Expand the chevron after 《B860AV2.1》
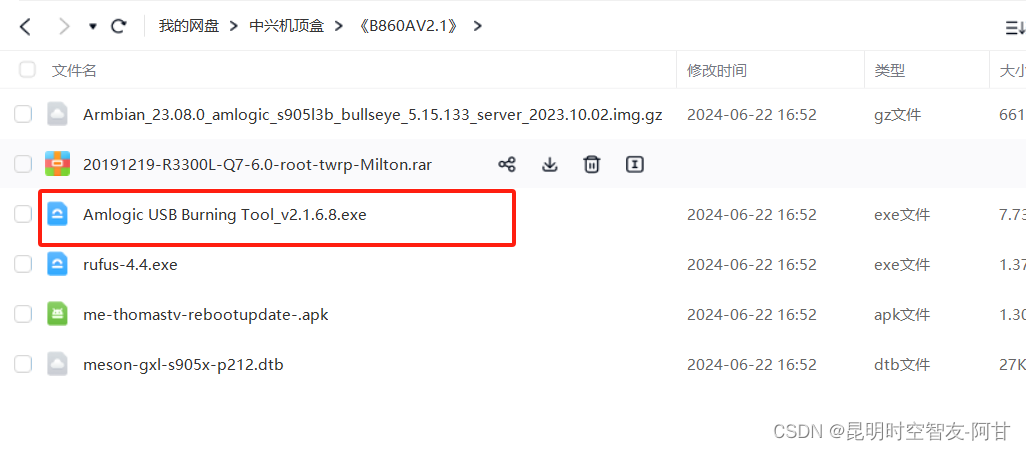Image resolution: width=1026 pixels, height=450 pixels. pyautogui.click(x=478, y=27)
